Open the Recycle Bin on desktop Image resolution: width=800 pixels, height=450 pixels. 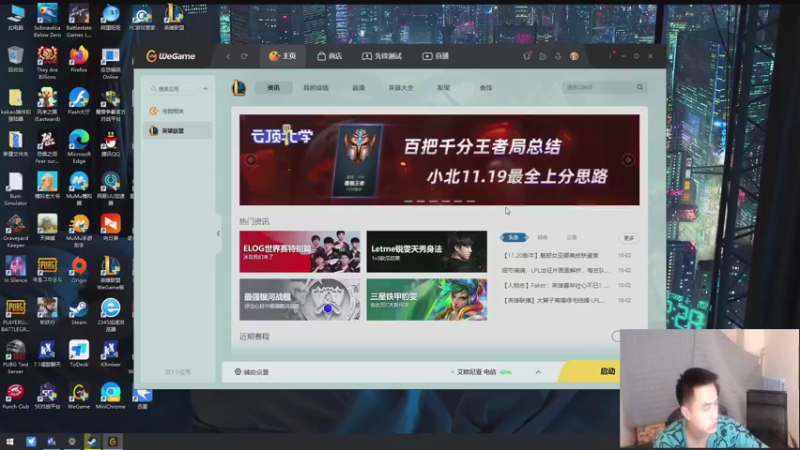(x=15, y=59)
